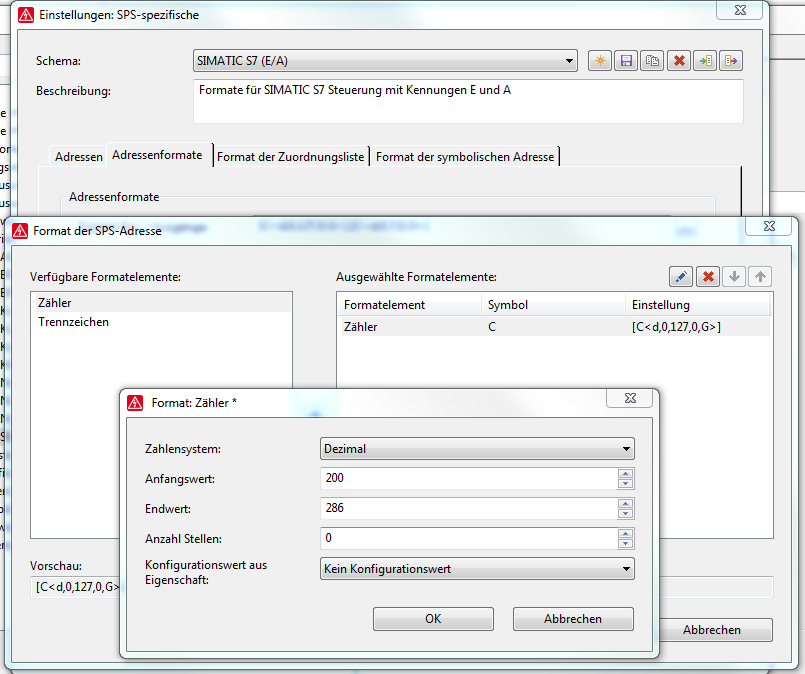Viewport: 805px width, 674px height.
Task: Increase the Endwert with its up arrow
Action: pos(625,504)
